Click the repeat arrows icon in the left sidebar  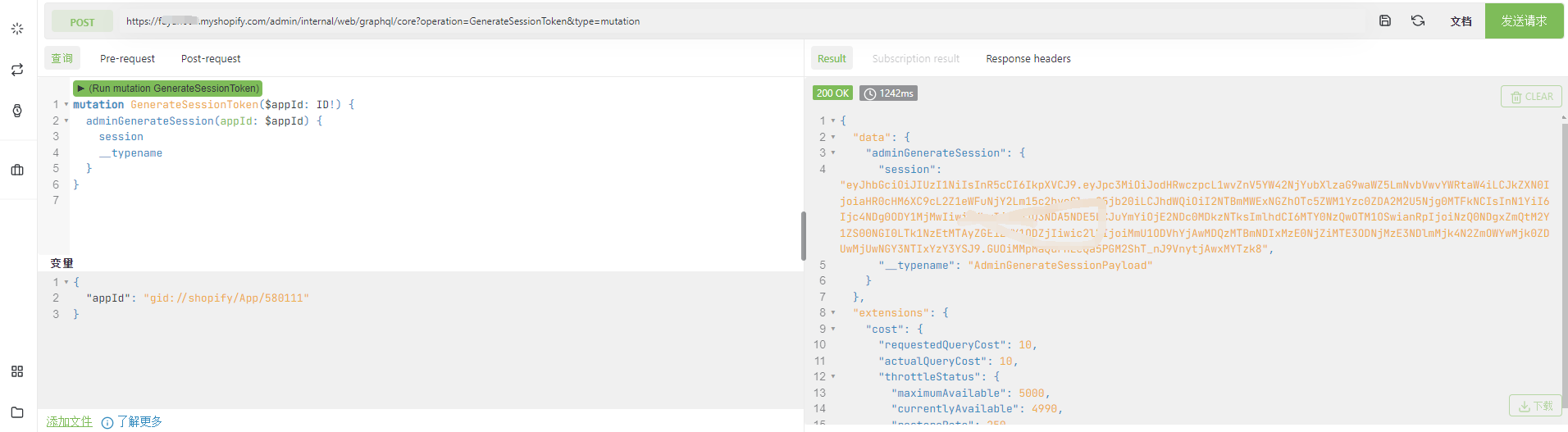coord(17,70)
